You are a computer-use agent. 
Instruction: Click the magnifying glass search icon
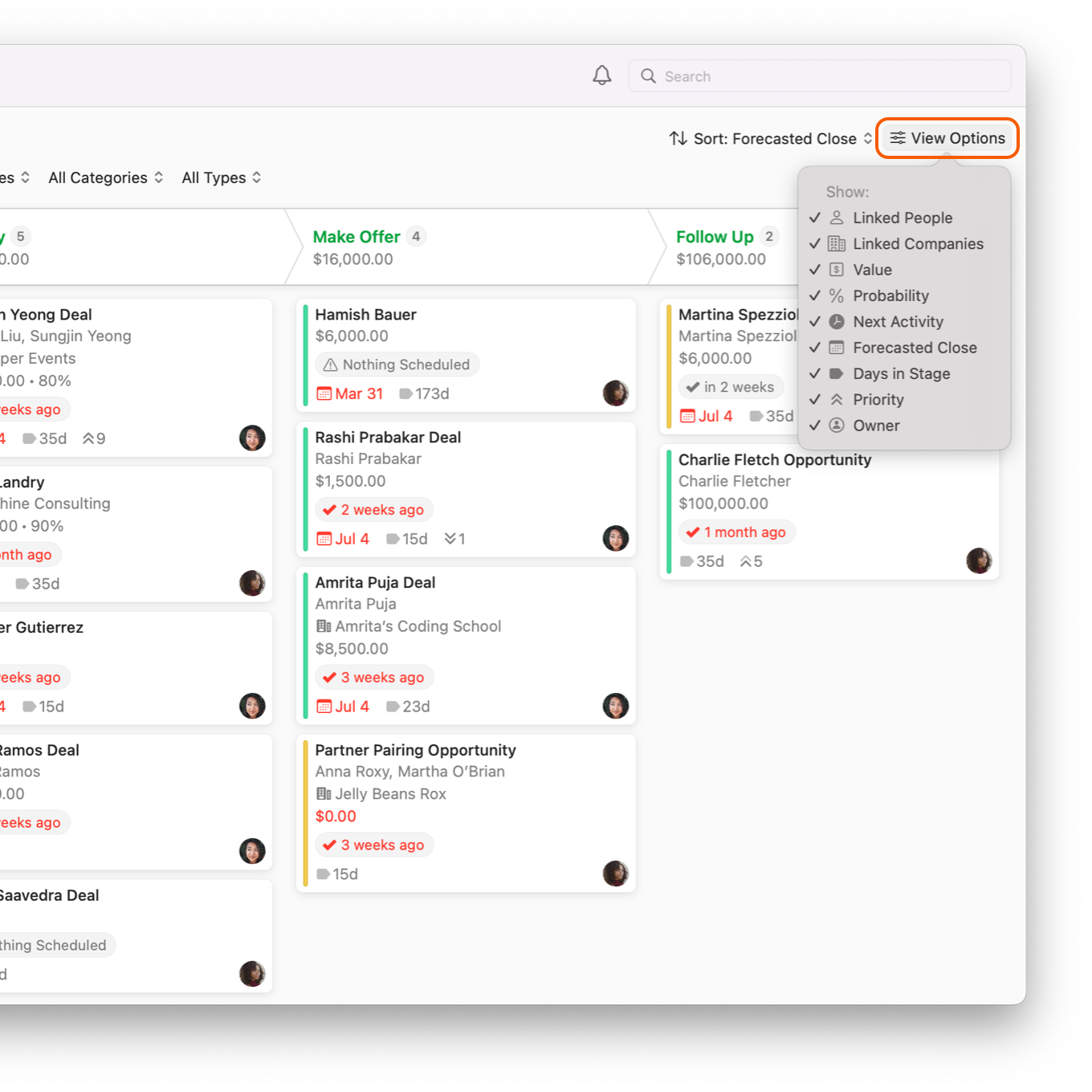(648, 76)
